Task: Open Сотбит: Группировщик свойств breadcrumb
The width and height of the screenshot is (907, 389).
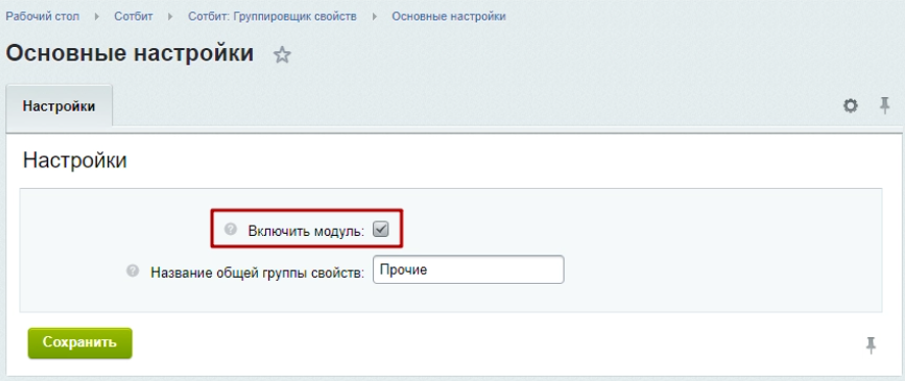Action: pos(272,16)
